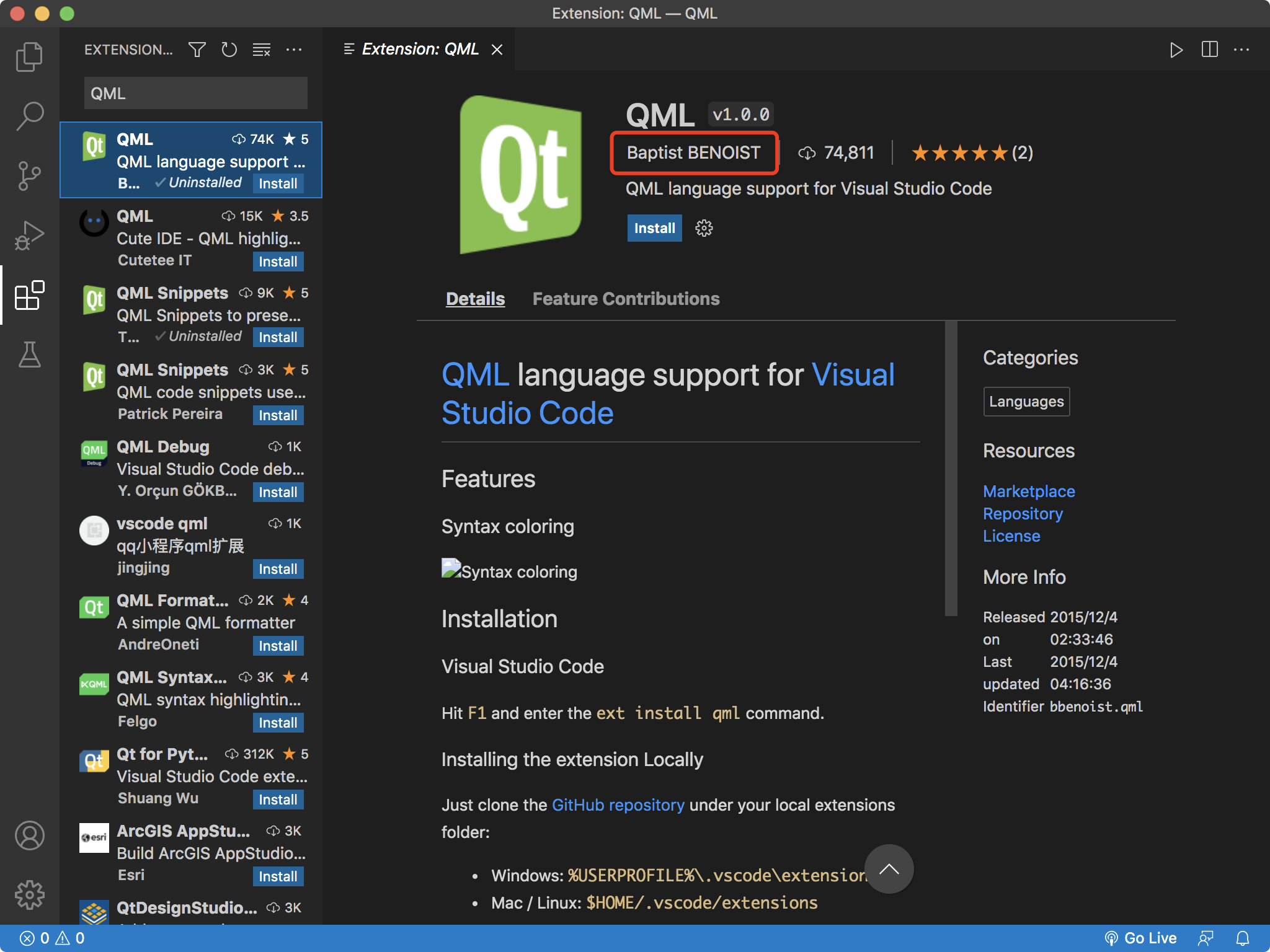Open the QML extension manage gear
The height and width of the screenshot is (952, 1270).
click(x=704, y=228)
